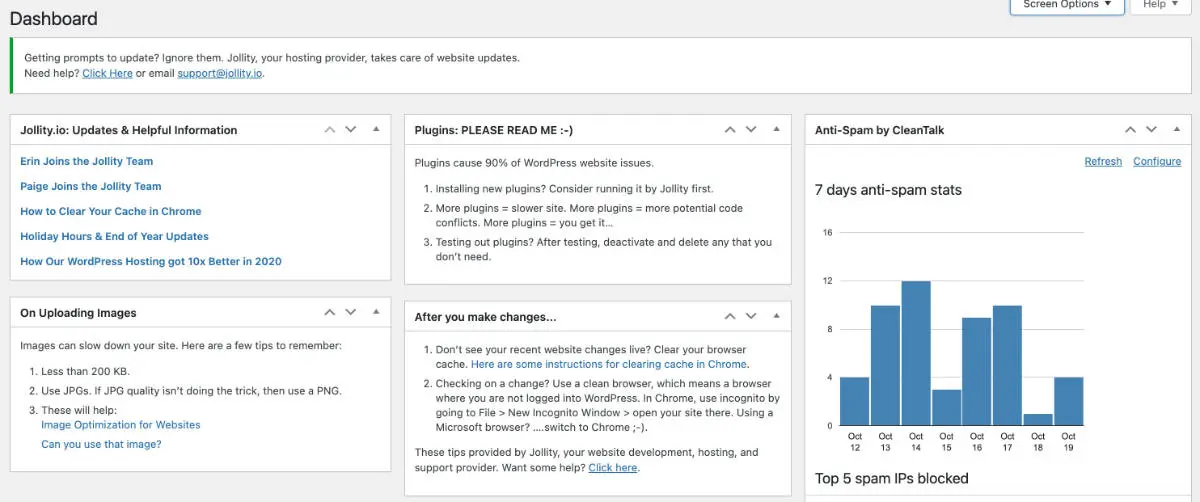Screen dimensions: 1200x502
Task: Move Anti-Spam by CleanTalk widget up
Action: tap(1130, 130)
